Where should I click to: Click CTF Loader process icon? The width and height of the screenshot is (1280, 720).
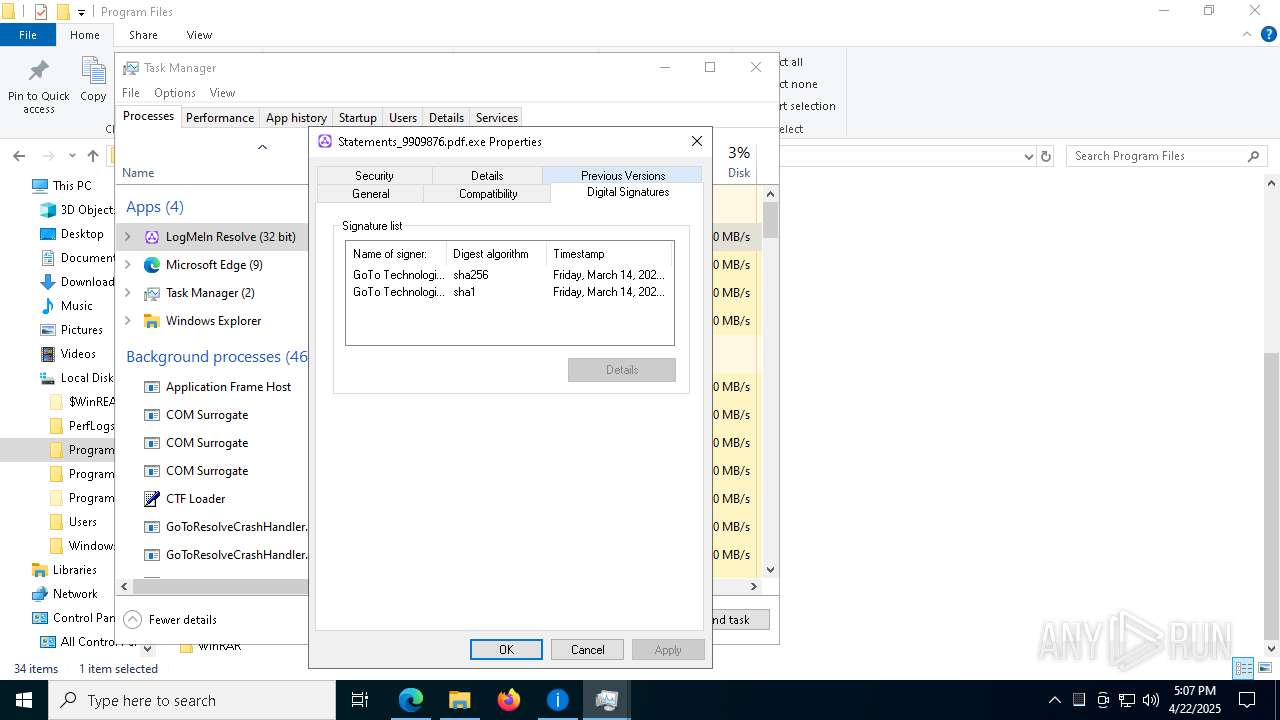pos(152,499)
